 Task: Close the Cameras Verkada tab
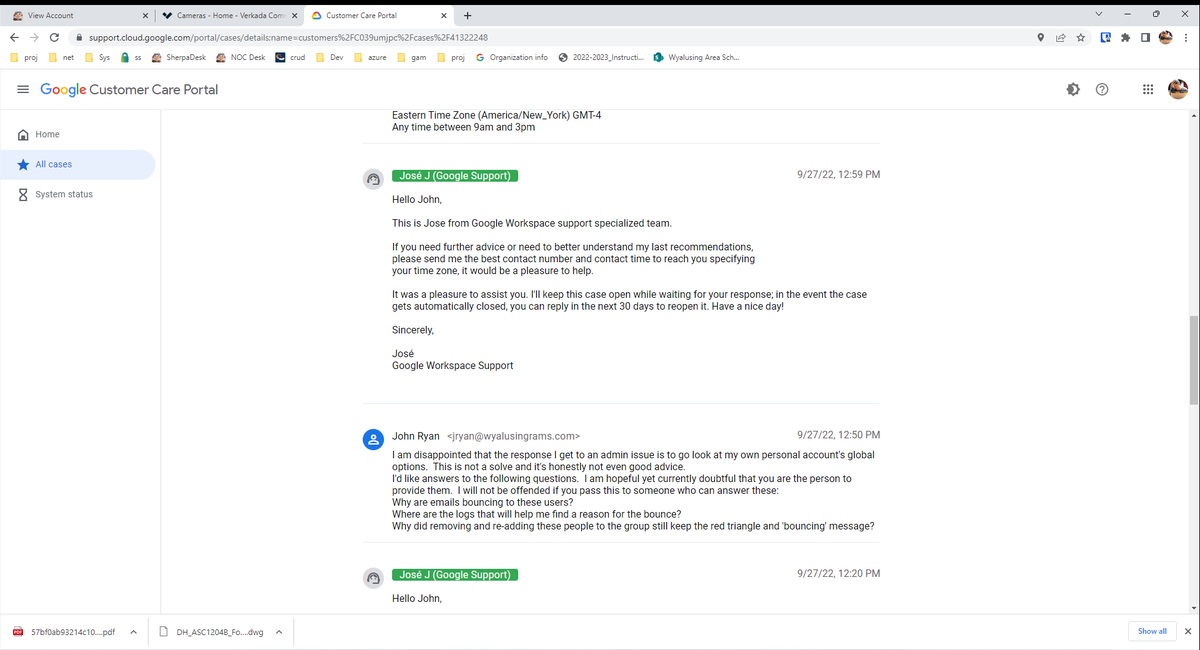click(294, 16)
